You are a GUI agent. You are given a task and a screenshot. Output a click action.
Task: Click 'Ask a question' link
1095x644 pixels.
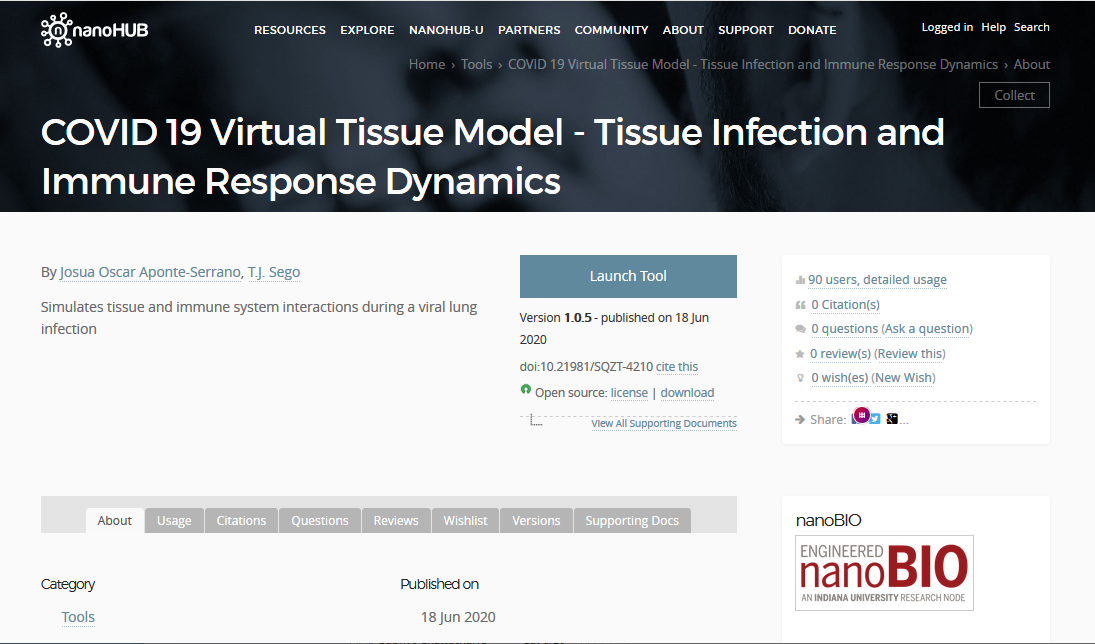coord(927,329)
